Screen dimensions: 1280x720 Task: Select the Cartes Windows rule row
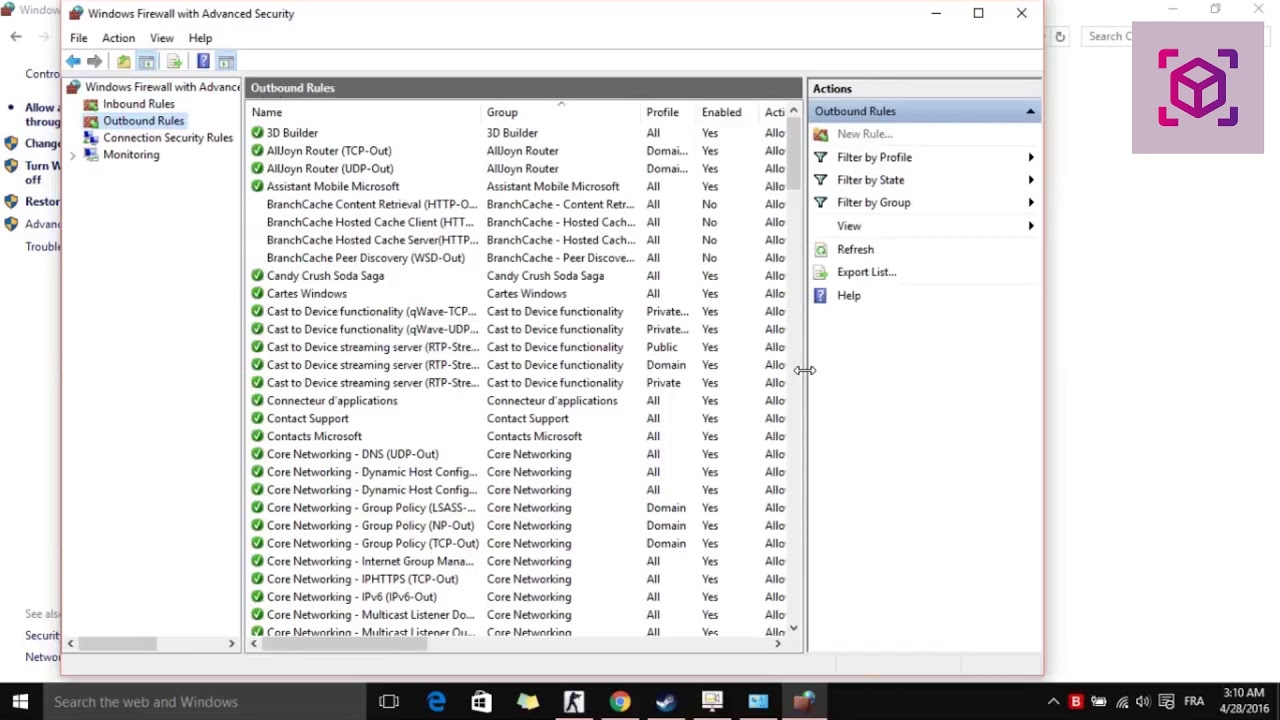pos(518,294)
